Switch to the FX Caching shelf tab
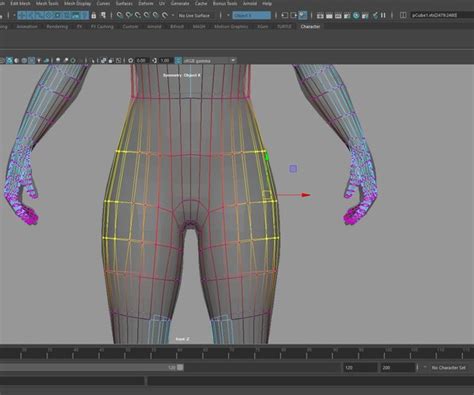The height and width of the screenshot is (395, 474). point(102,26)
